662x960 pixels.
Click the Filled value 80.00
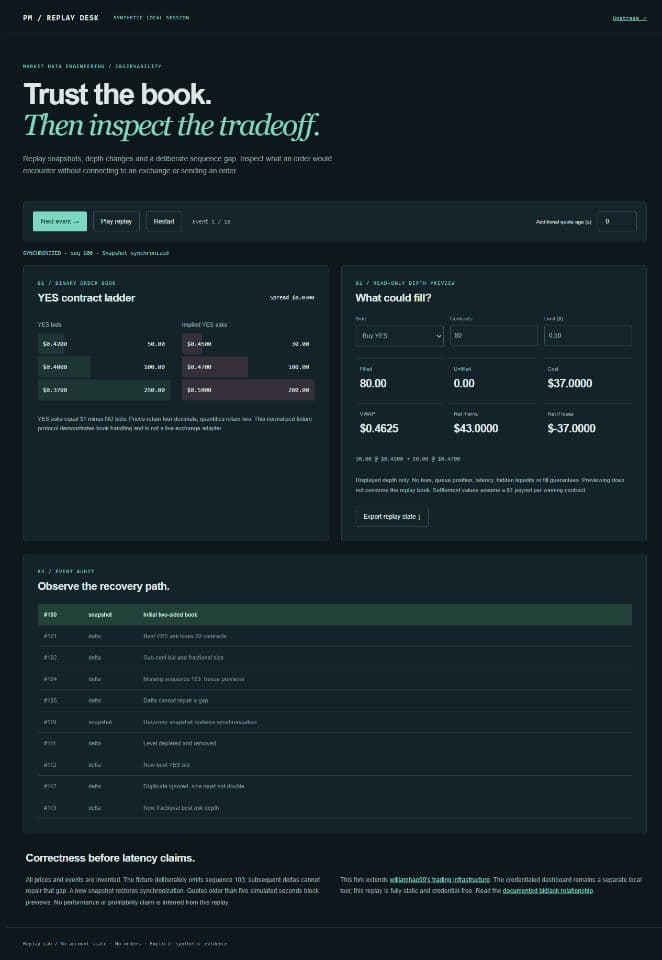coord(373,383)
